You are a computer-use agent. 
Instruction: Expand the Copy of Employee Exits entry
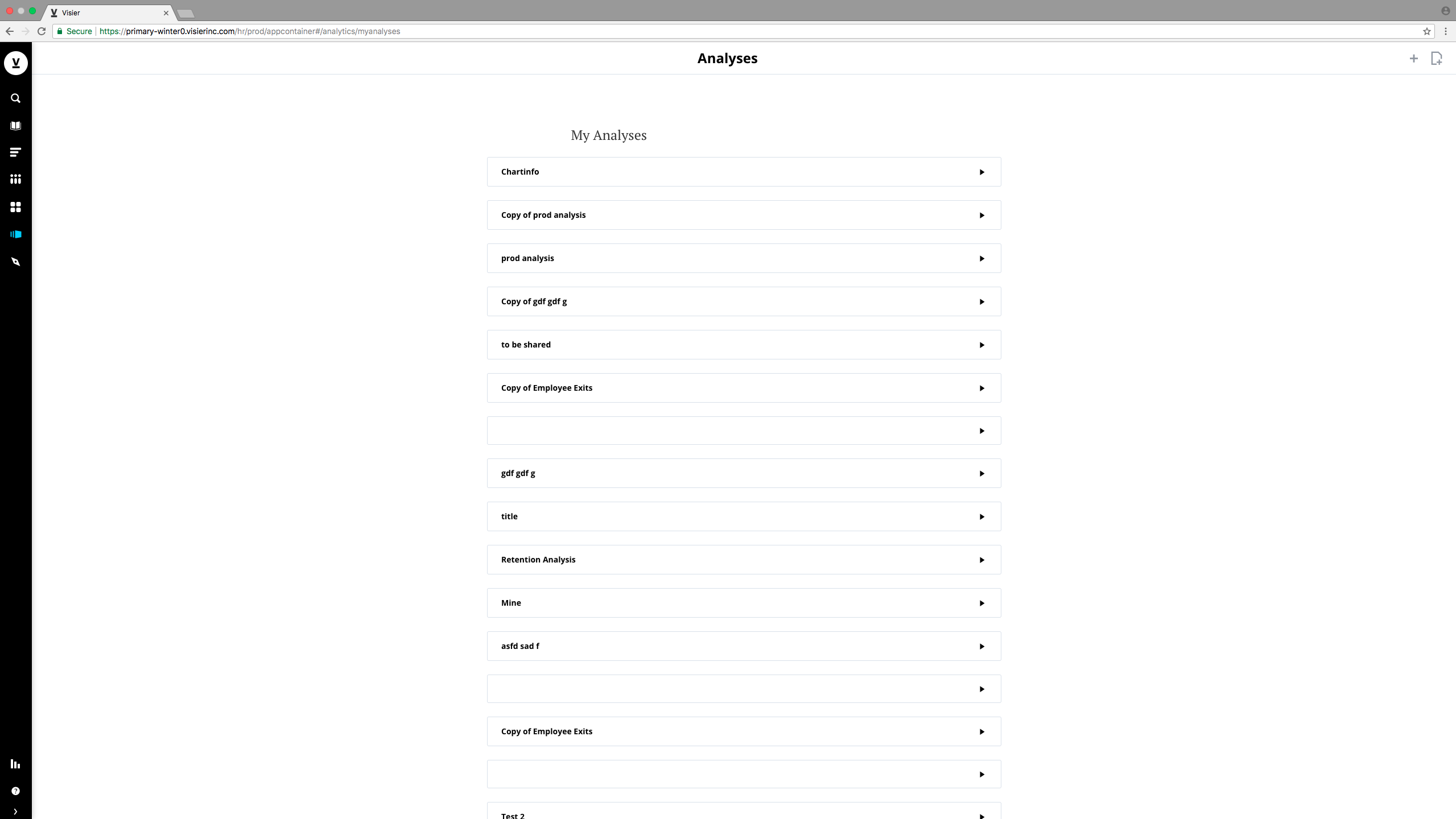(981, 388)
